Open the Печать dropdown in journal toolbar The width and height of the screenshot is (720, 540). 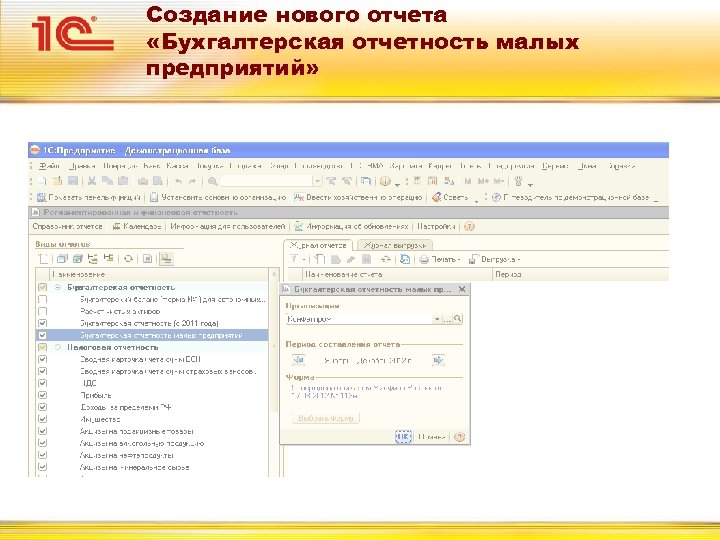459,260
